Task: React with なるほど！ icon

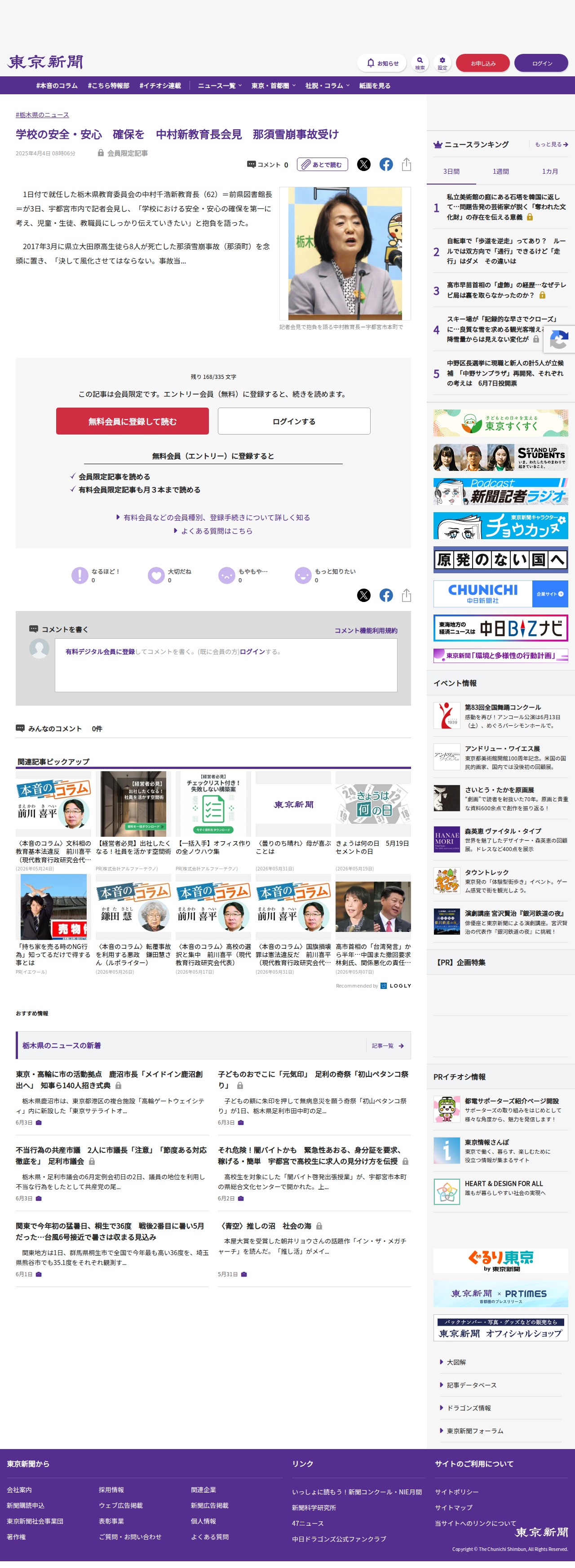Action: click(80, 575)
